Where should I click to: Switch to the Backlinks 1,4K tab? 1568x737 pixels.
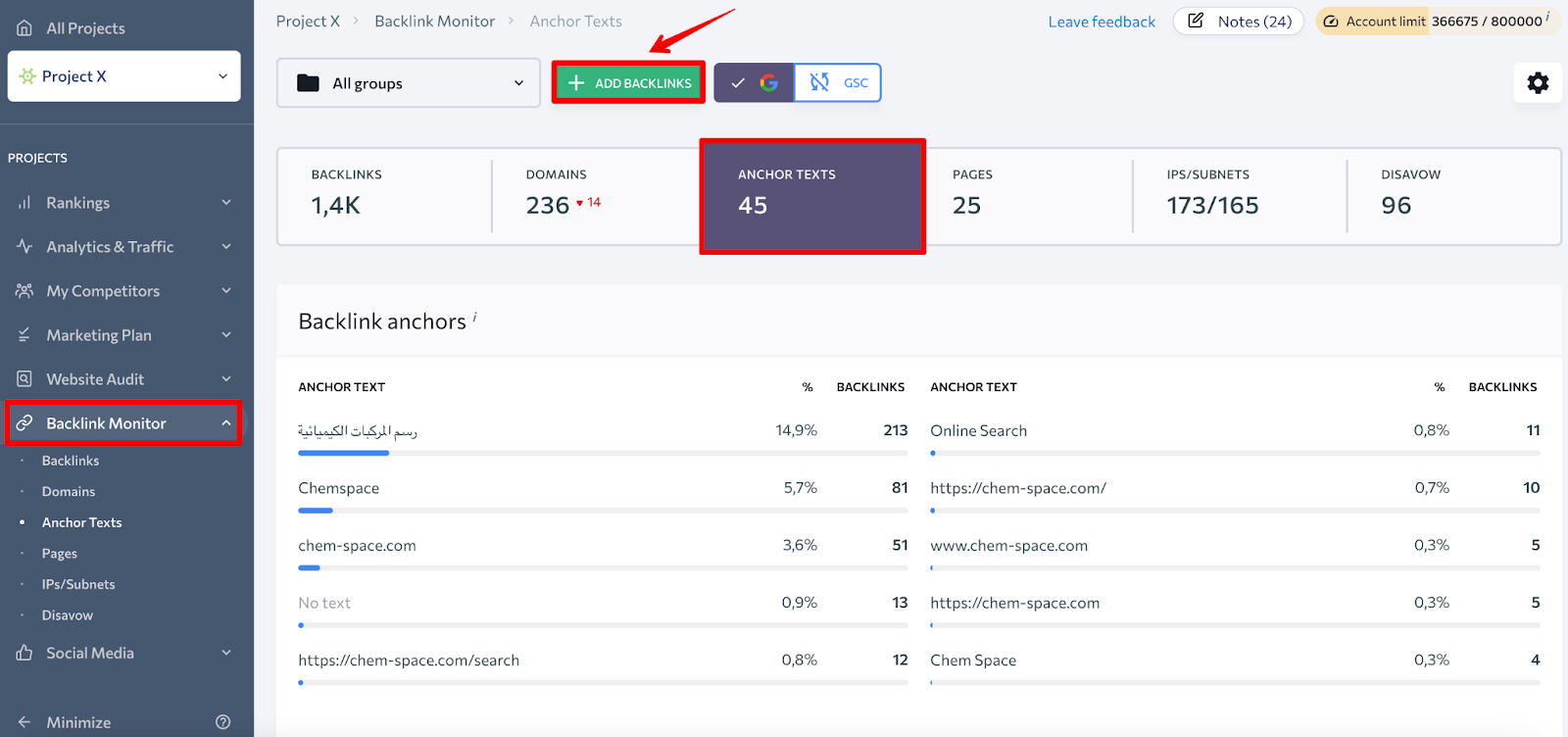pos(384,196)
